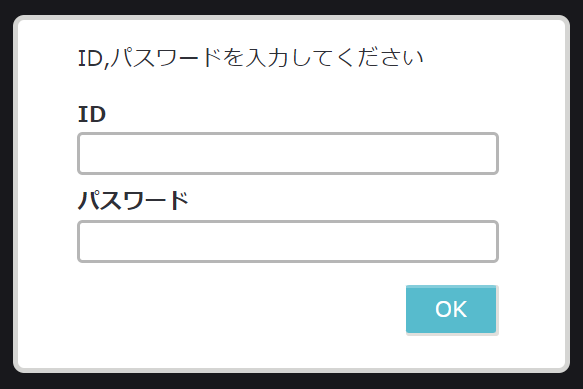Image resolution: width=583 pixels, height=389 pixels.
Task: Click the ID input field
Action: click(288, 153)
